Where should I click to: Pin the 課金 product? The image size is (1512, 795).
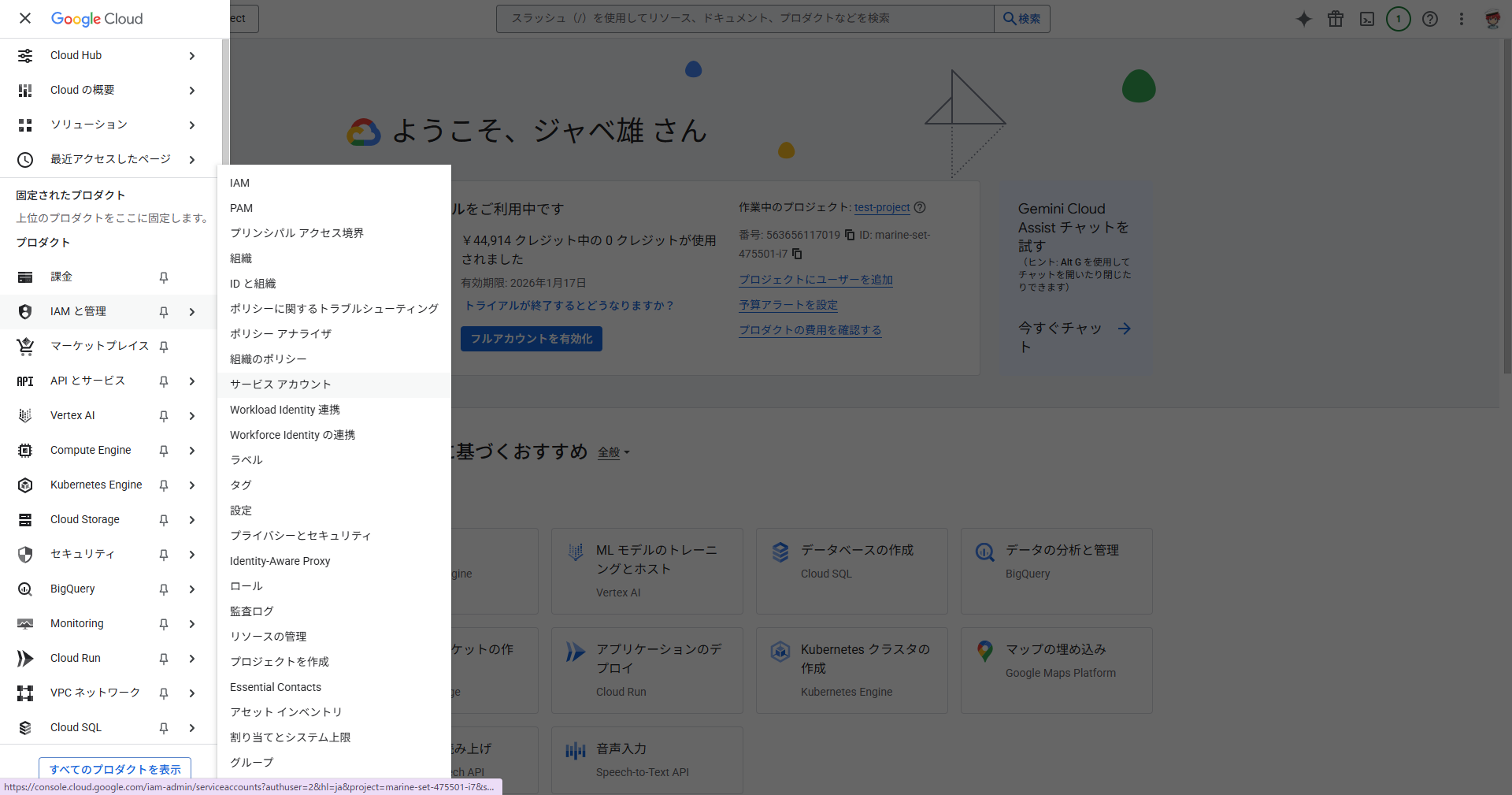point(164,277)
